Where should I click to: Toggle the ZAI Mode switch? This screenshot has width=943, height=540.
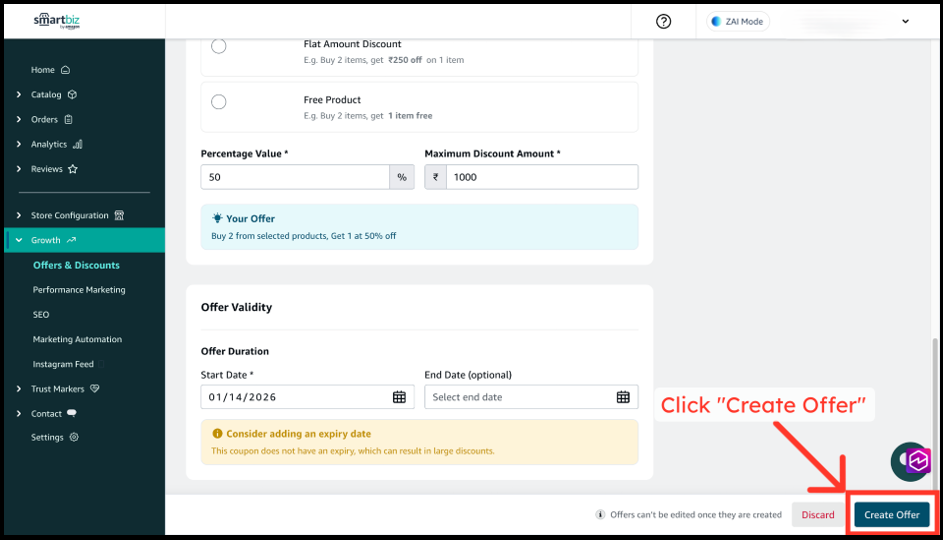pyautogui.click(x=738, y=21)
